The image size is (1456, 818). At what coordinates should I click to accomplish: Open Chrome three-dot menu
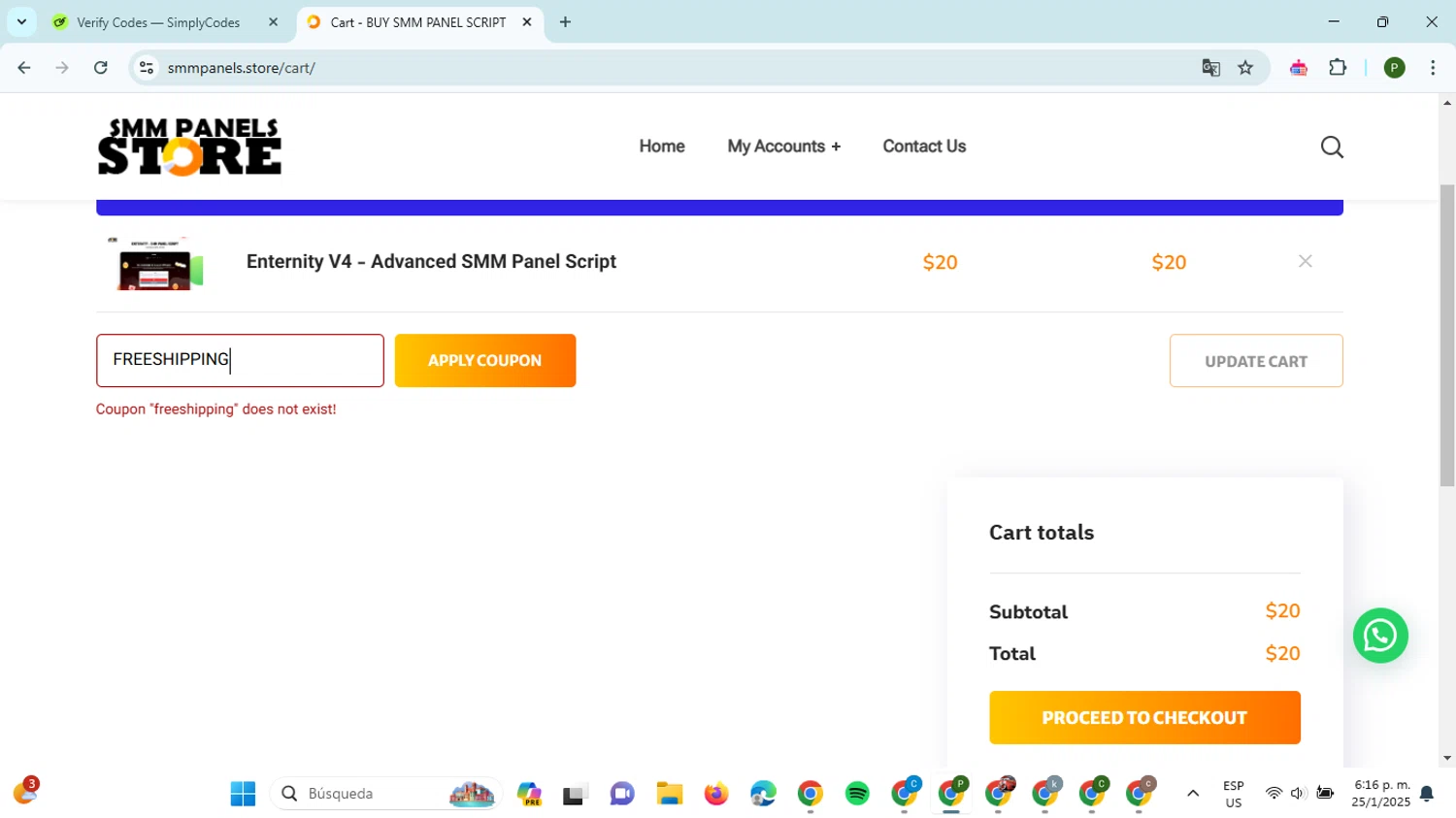click(1433, 68)
